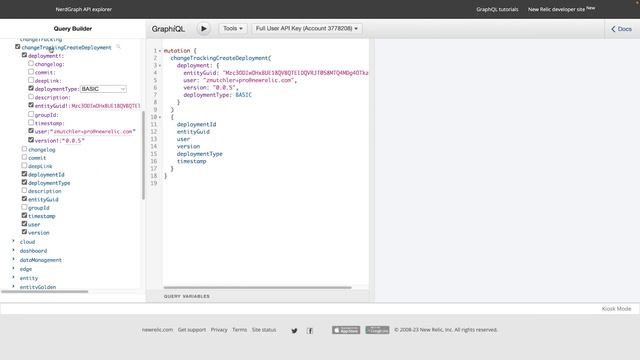
Task: Click the Facebook icon in footer
Action: [x=310, y=331]
